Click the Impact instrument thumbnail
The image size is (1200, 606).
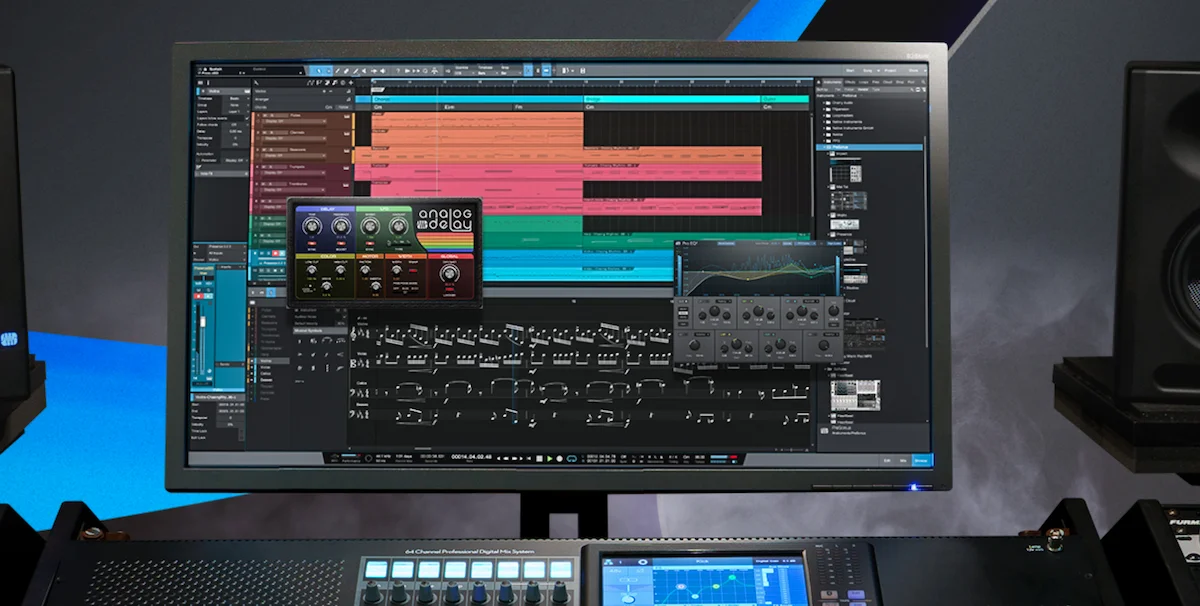(846, 170)
